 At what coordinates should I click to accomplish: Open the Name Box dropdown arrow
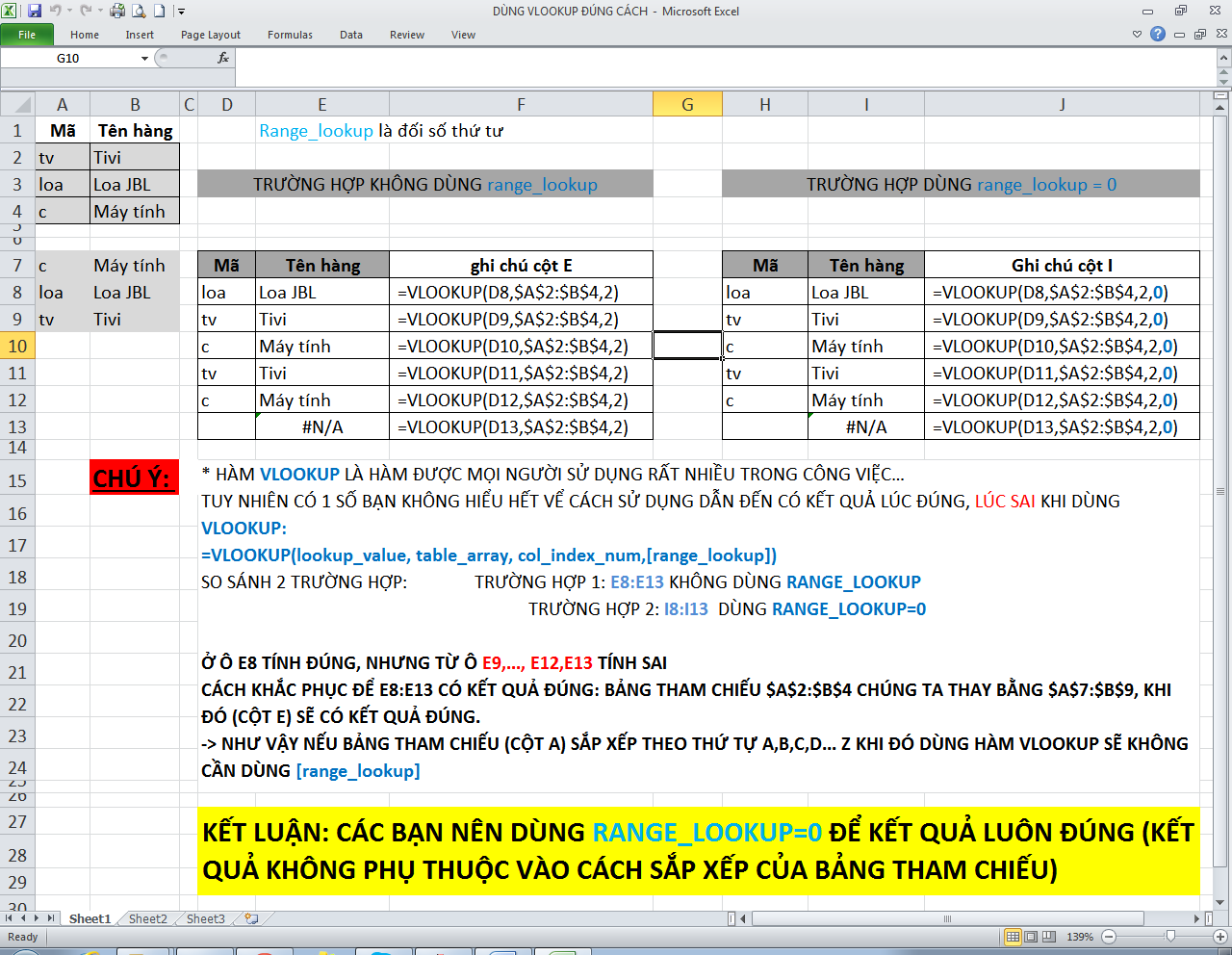tap(144, 59)
